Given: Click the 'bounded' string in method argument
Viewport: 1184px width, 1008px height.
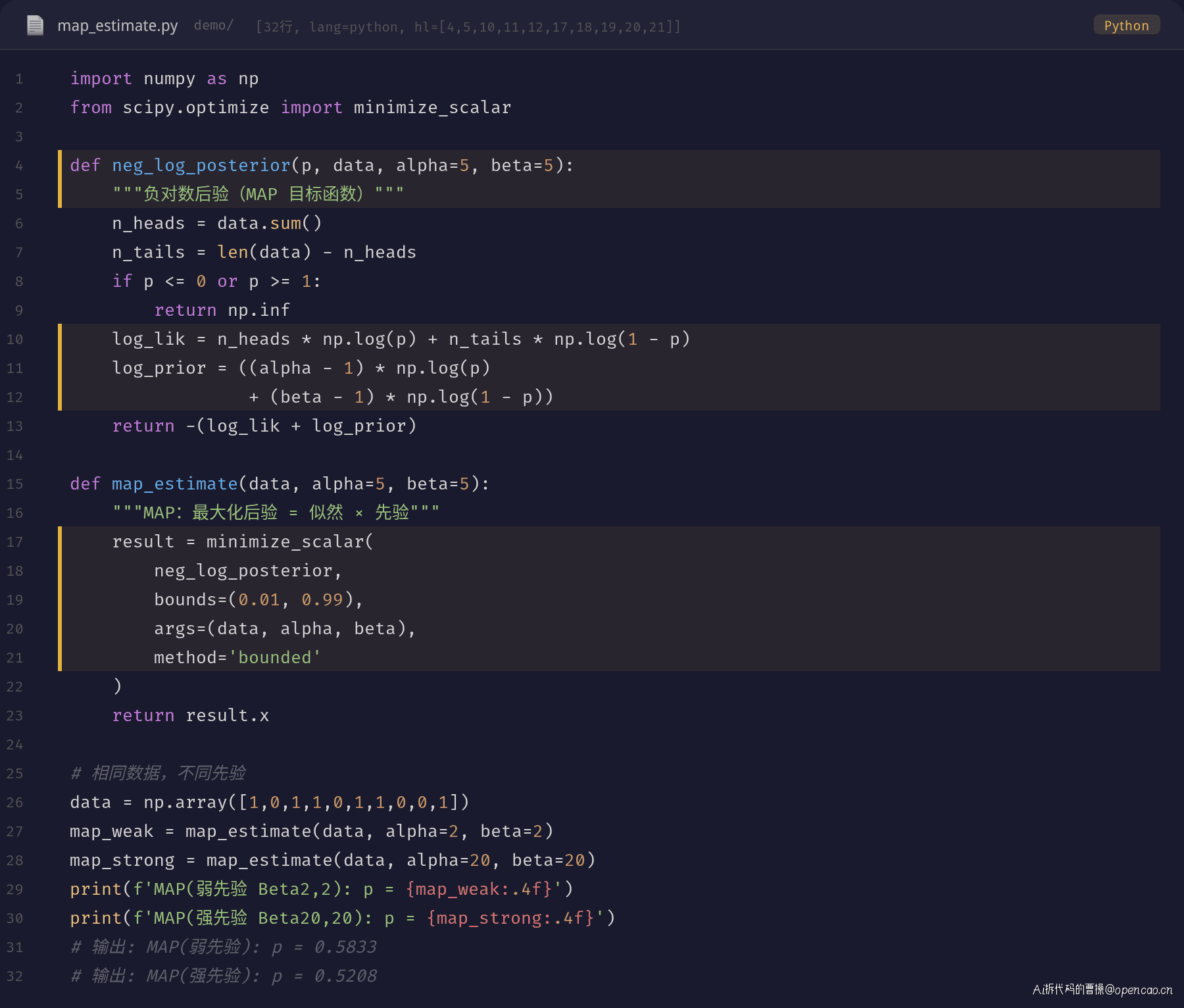Looking at the screenshot, I should tap(274, 658).
